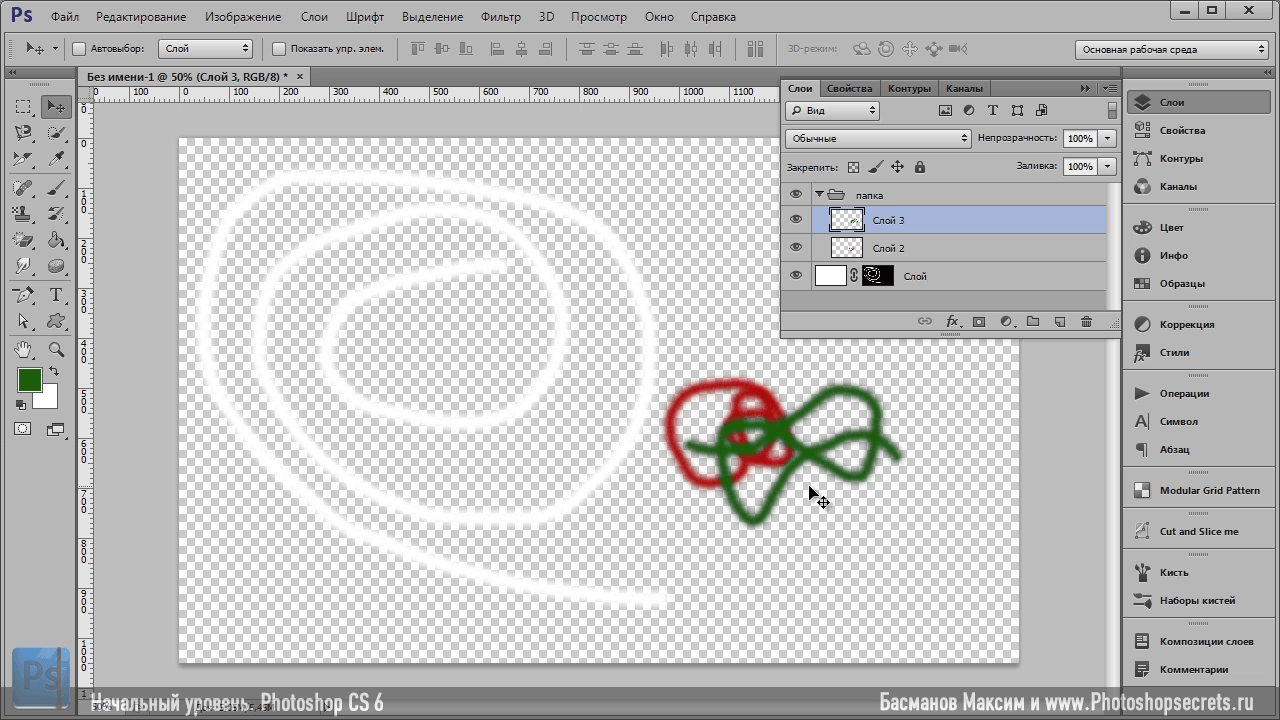Screen dimensions: 1280x720
Task: Toggle Quick Mask mode
Action: [23, 429]
